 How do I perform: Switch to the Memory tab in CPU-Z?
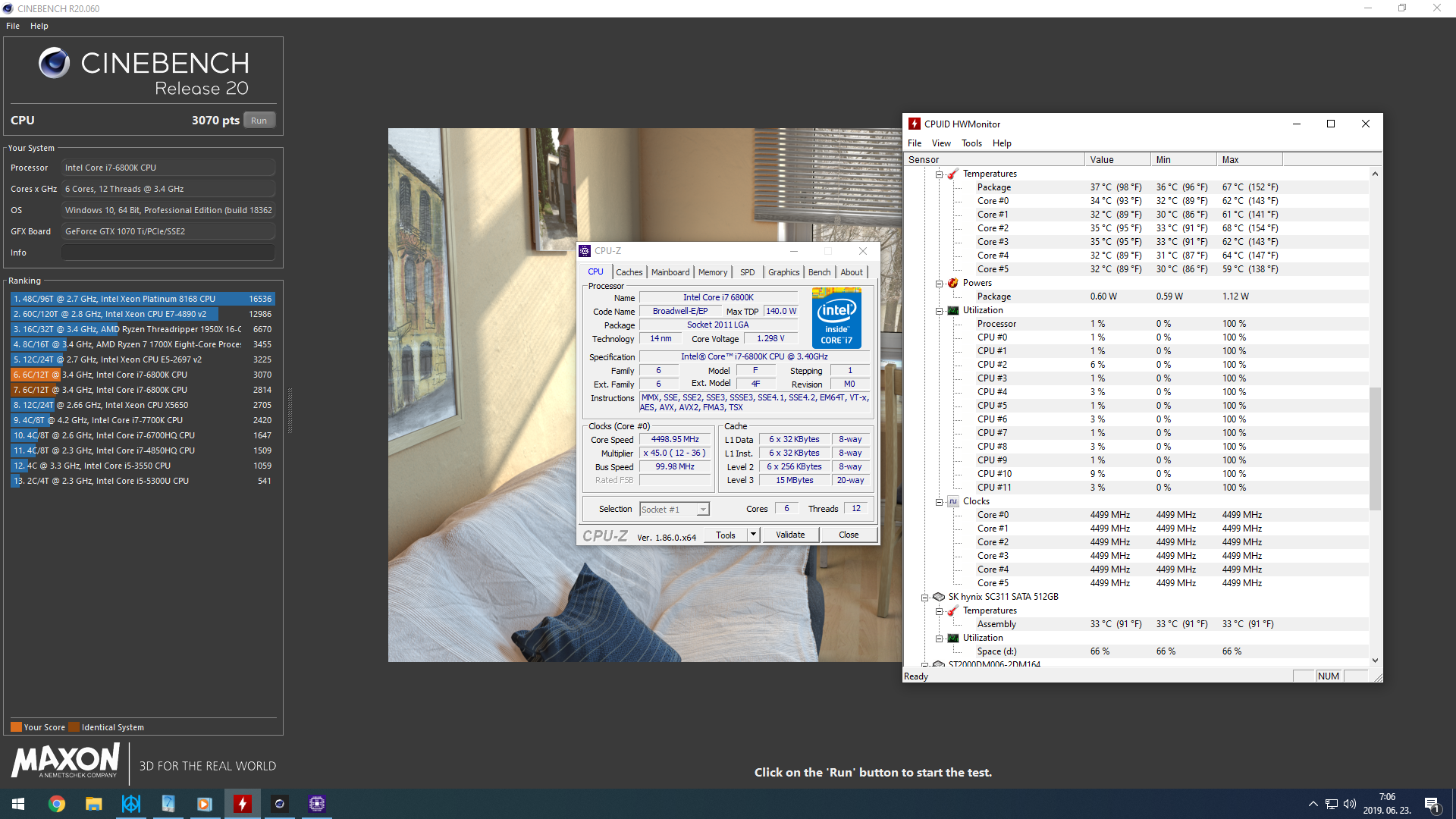point(713,272)
